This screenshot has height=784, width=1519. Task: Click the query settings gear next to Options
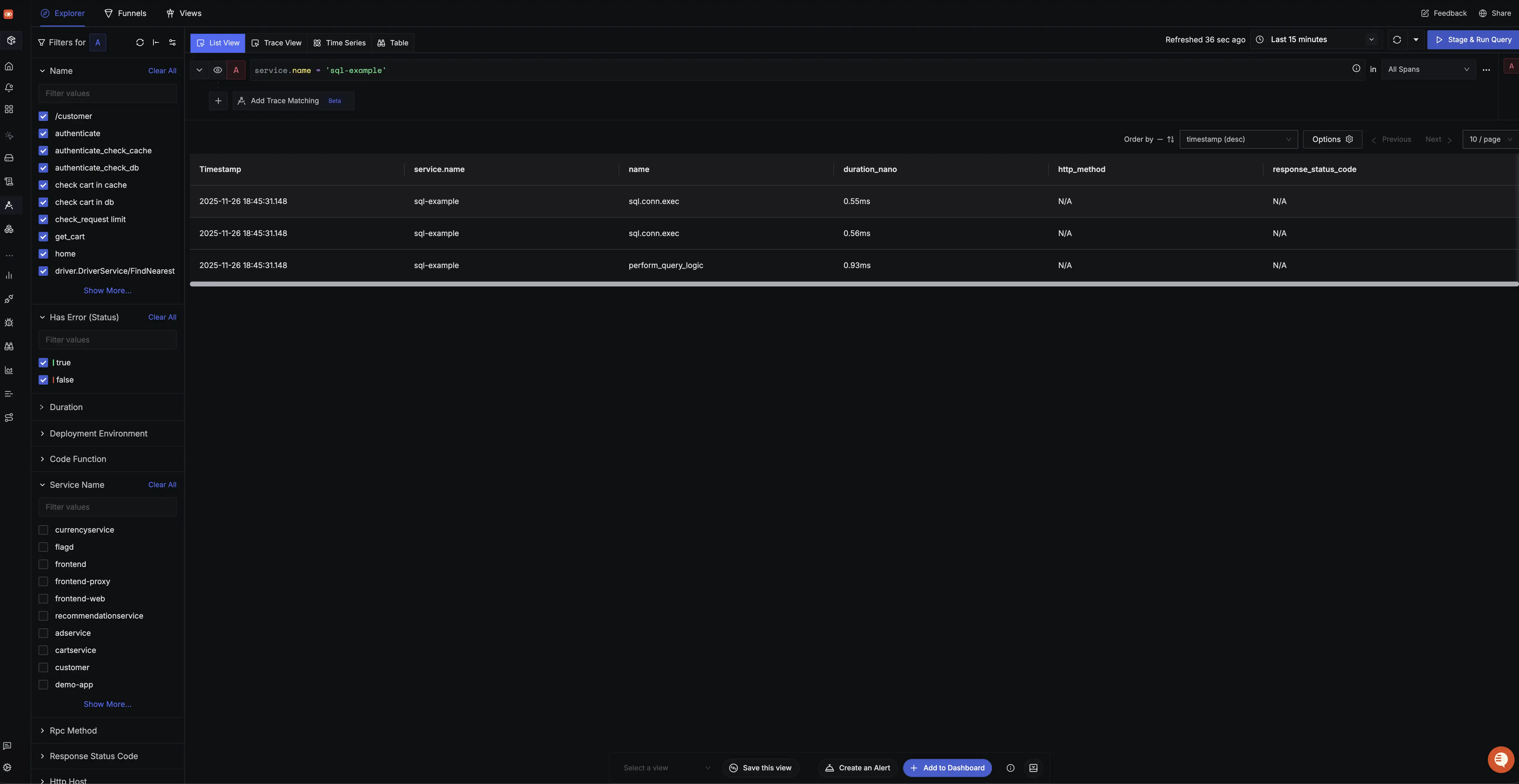click(x=1350, y=139)
